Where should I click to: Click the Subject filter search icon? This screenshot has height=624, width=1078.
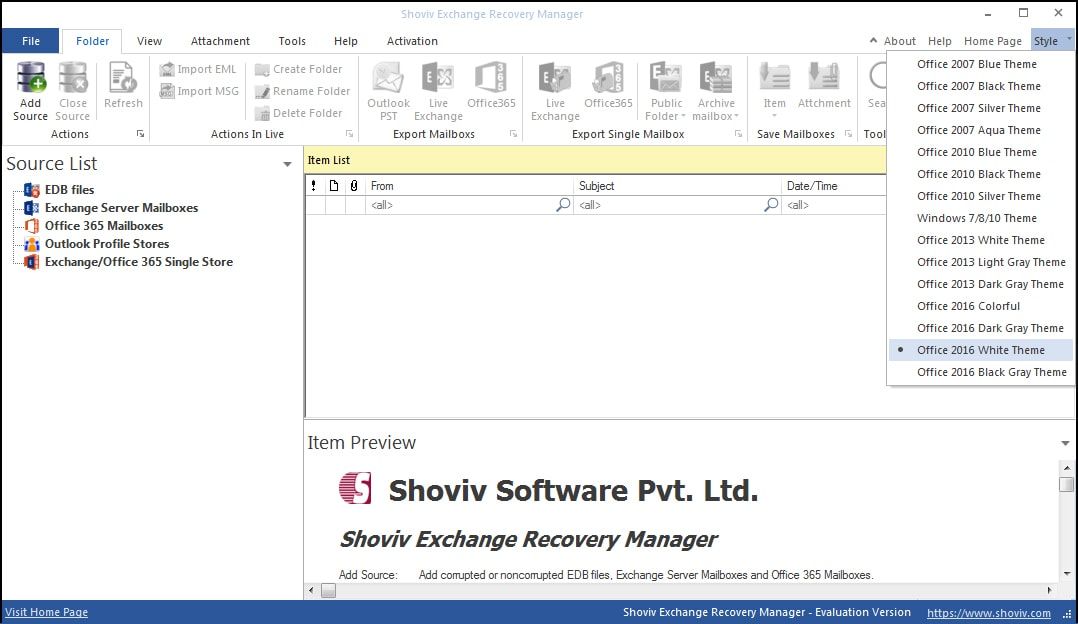click(x=771, y=205)
